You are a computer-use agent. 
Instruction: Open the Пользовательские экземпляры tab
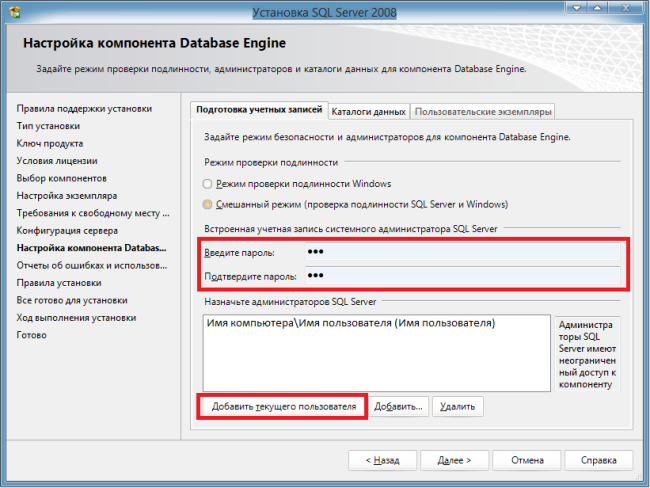pos(483,112)
